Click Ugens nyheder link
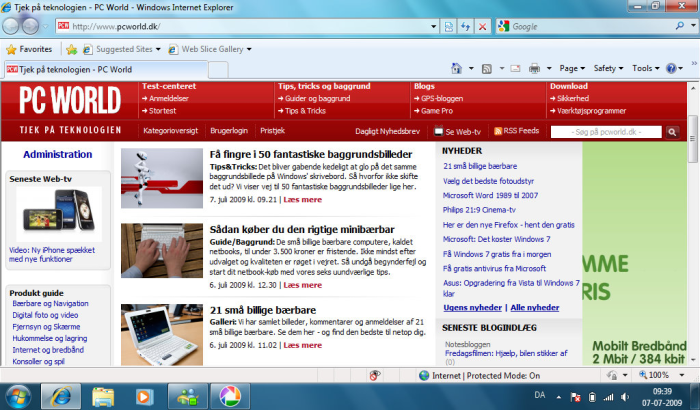 click(x=472, y=308)
